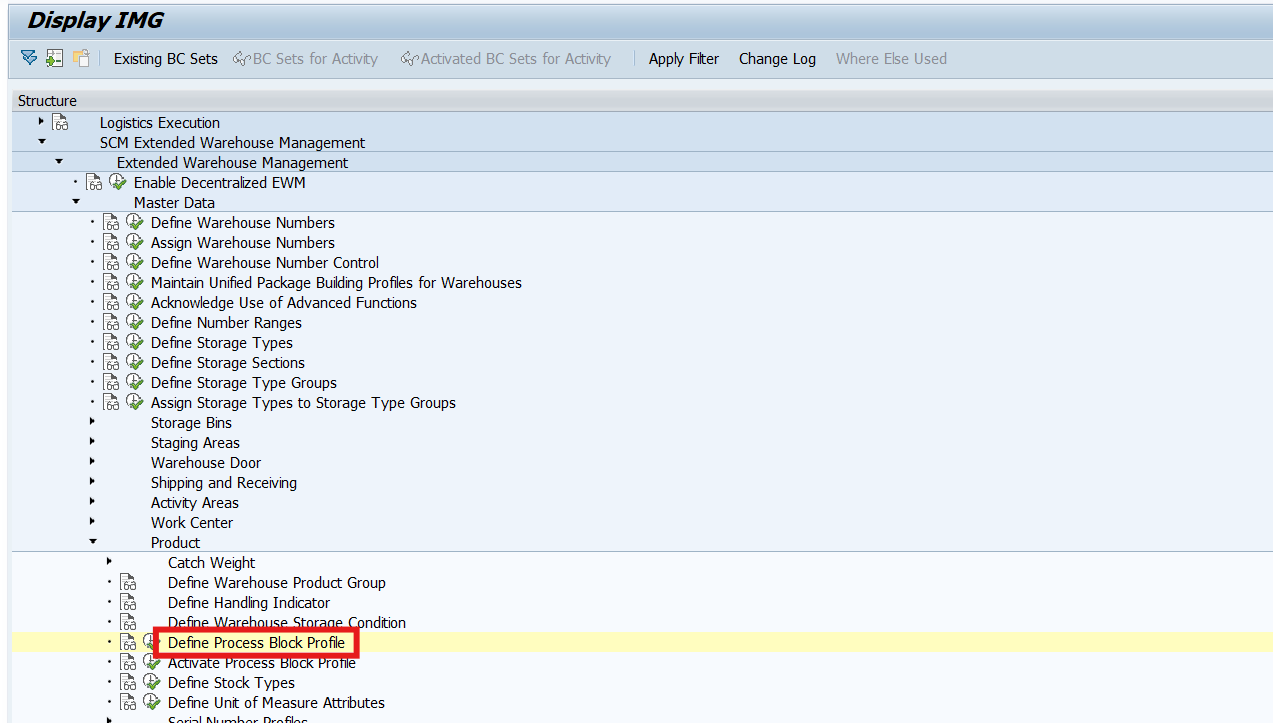This screenshot has width=1273, height=723.
Task: Select the highlighted Define Process Block Profile entry
Action: point(255,642)
